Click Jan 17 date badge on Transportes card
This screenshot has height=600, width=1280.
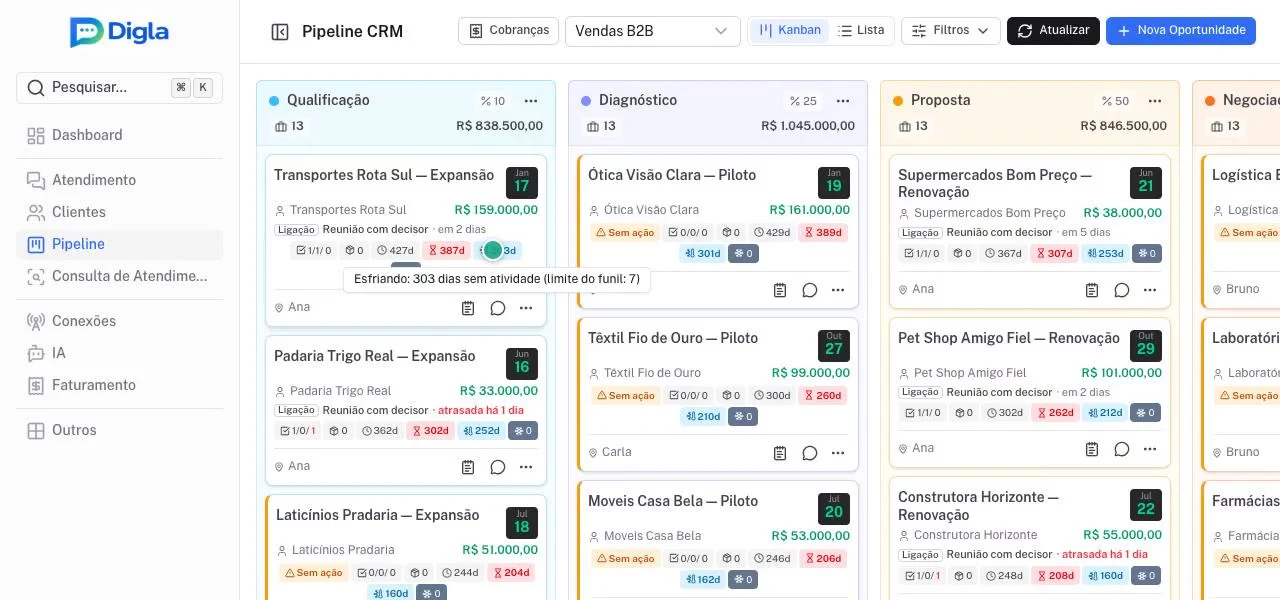[522, 183]
